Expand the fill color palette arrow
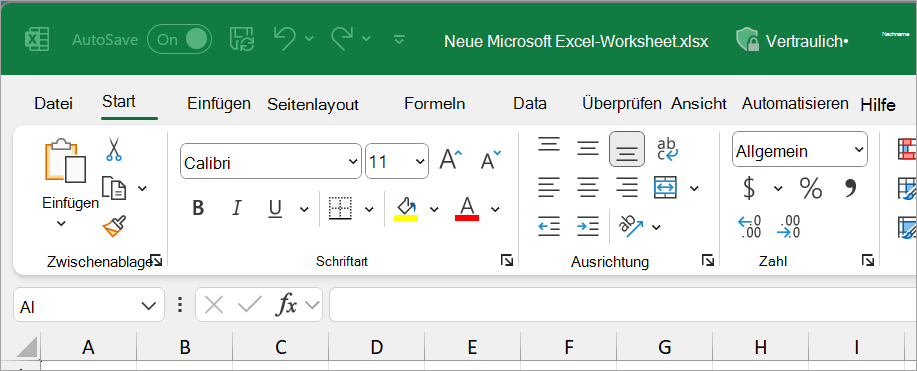917x371 pixels. (434, 209)
